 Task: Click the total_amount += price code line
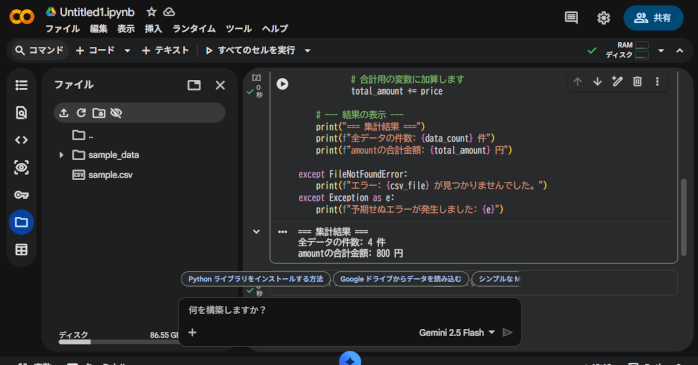coord(397,91)
